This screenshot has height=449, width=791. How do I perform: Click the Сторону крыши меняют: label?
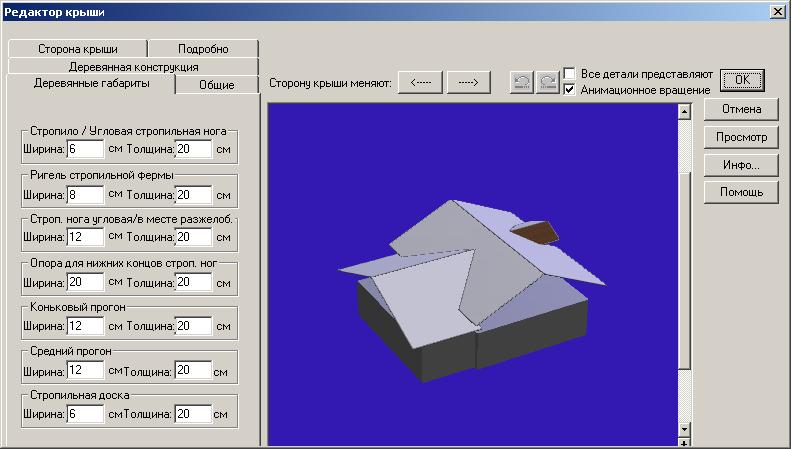coord(330,83)
